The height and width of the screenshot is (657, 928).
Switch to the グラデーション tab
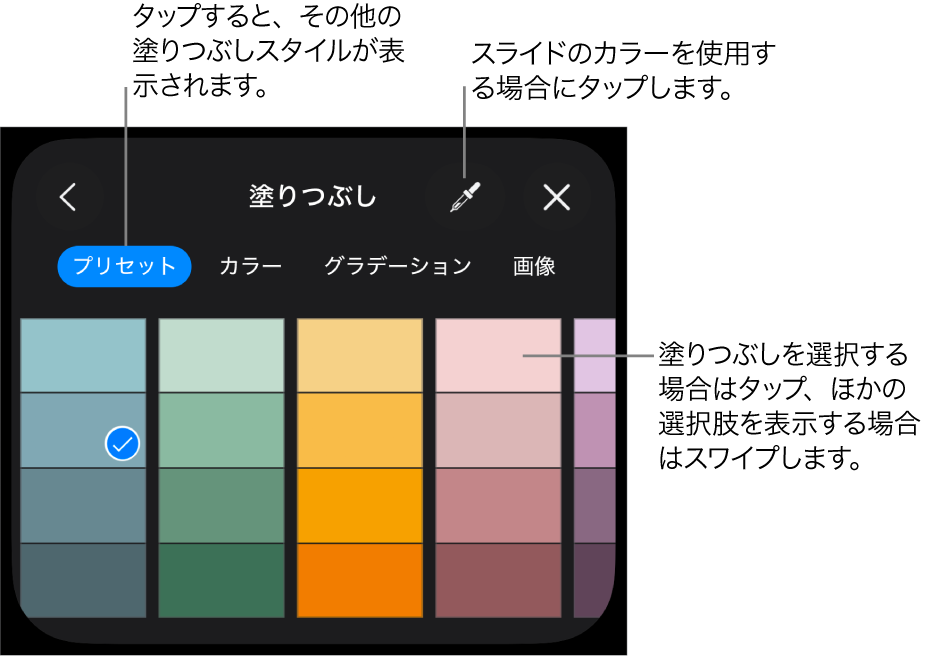(x=398, y=265)
